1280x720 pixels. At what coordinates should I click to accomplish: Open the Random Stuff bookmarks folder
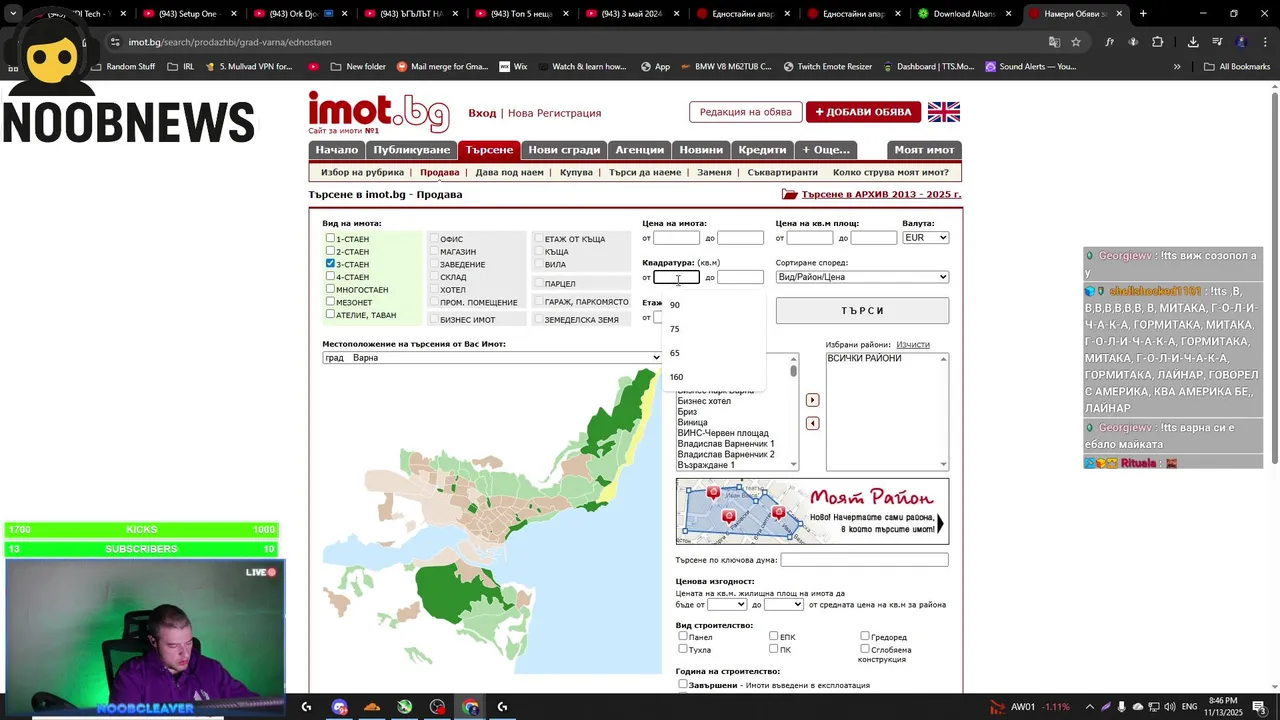tap(123, 66)
